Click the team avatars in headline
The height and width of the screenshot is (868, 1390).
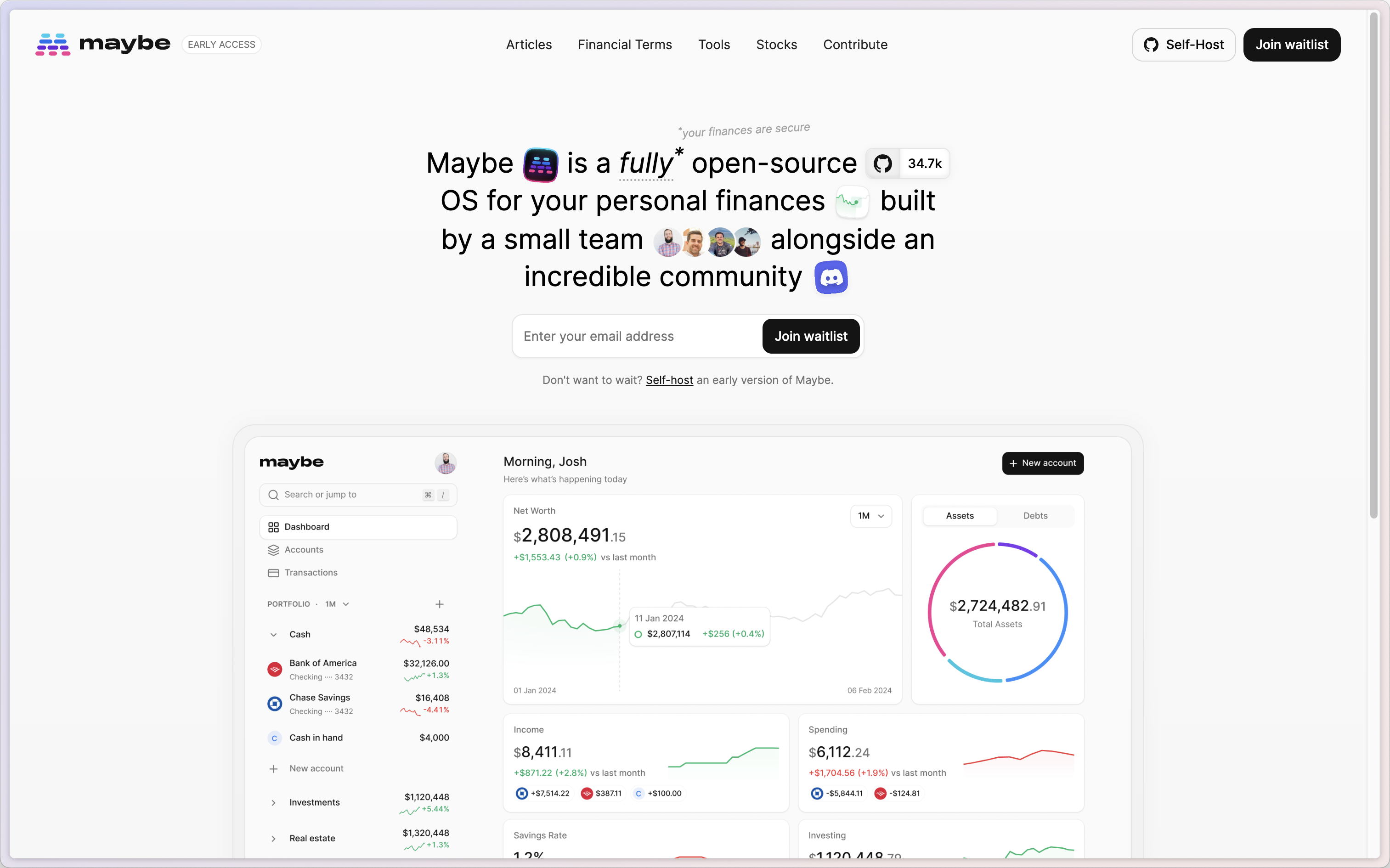(x=707, y=241)
